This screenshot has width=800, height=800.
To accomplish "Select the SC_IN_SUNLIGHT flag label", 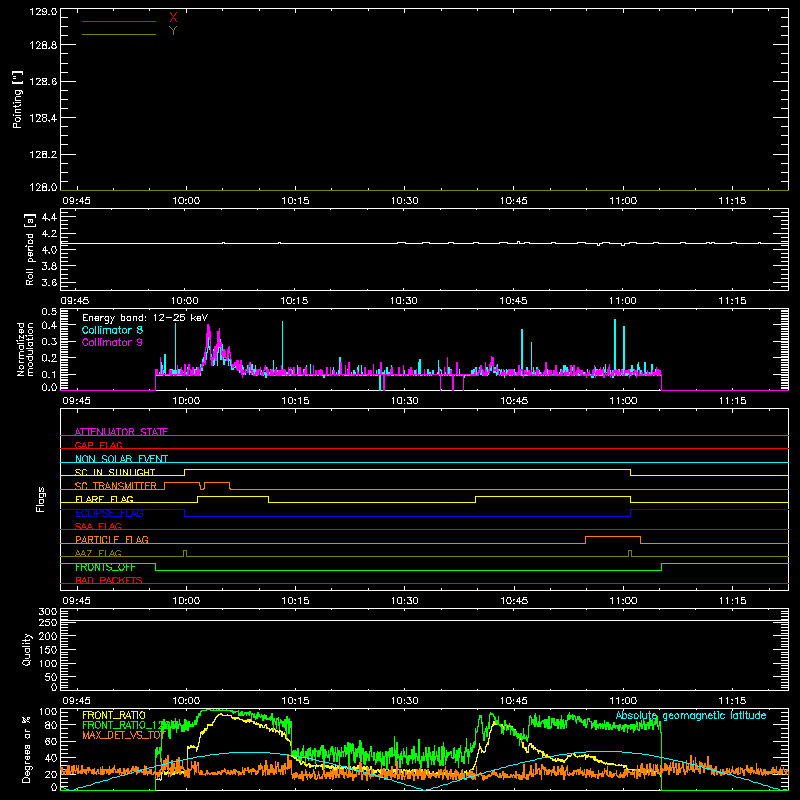I will coord(115,472).
